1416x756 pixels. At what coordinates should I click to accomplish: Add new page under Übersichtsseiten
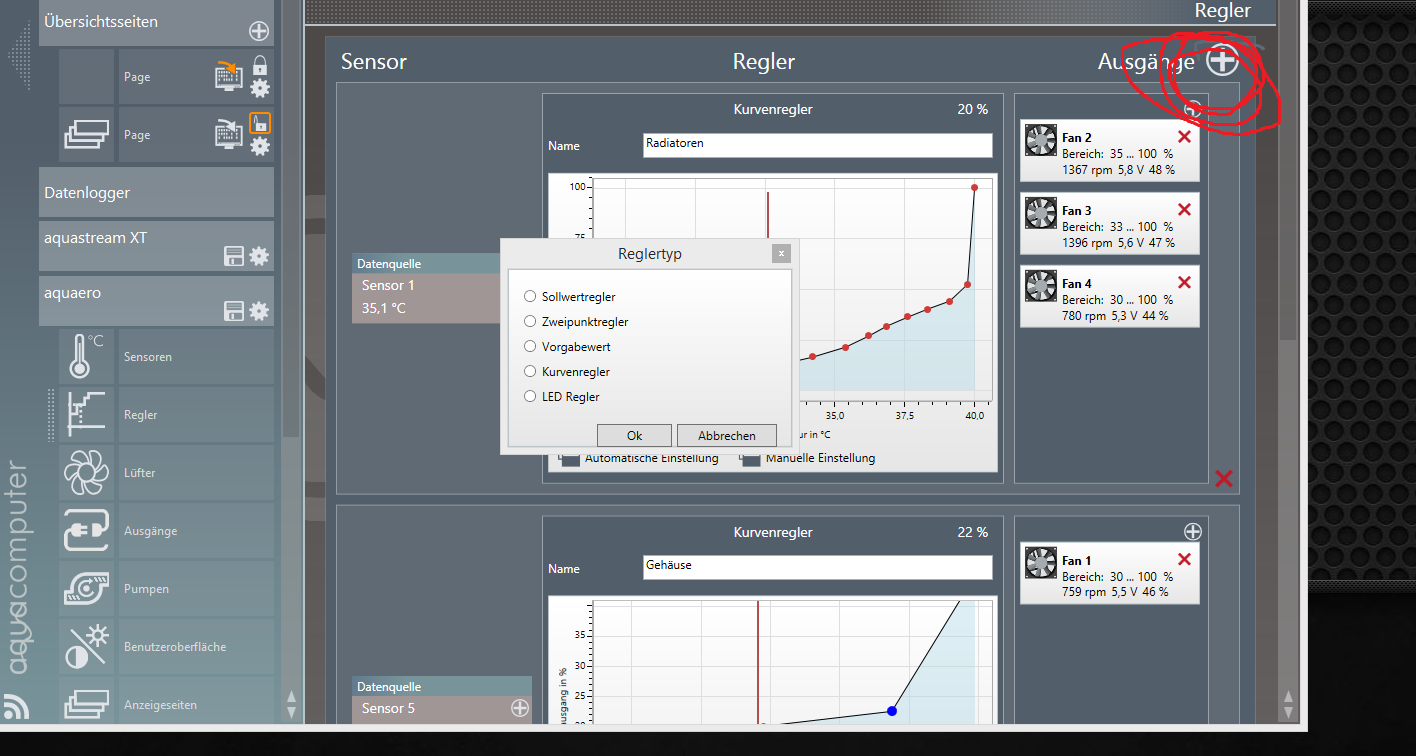pos(258,31)
